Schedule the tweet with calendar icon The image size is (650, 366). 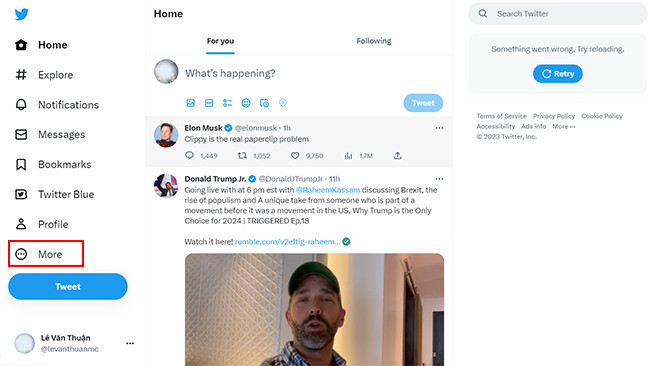(264, 103)
